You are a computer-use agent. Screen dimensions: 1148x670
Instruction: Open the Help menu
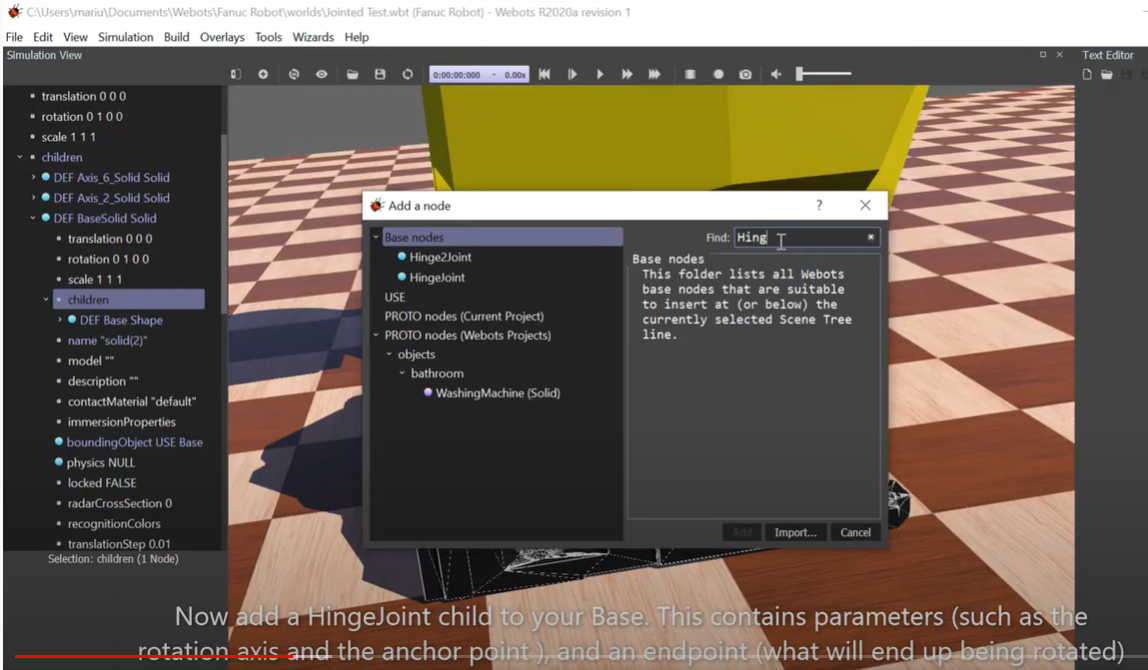point(357,37)
